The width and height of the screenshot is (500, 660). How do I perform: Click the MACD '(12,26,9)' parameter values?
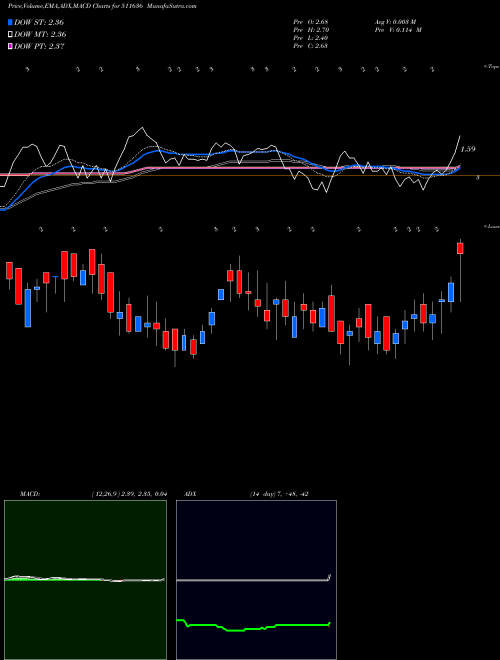[x=129, y=494]
